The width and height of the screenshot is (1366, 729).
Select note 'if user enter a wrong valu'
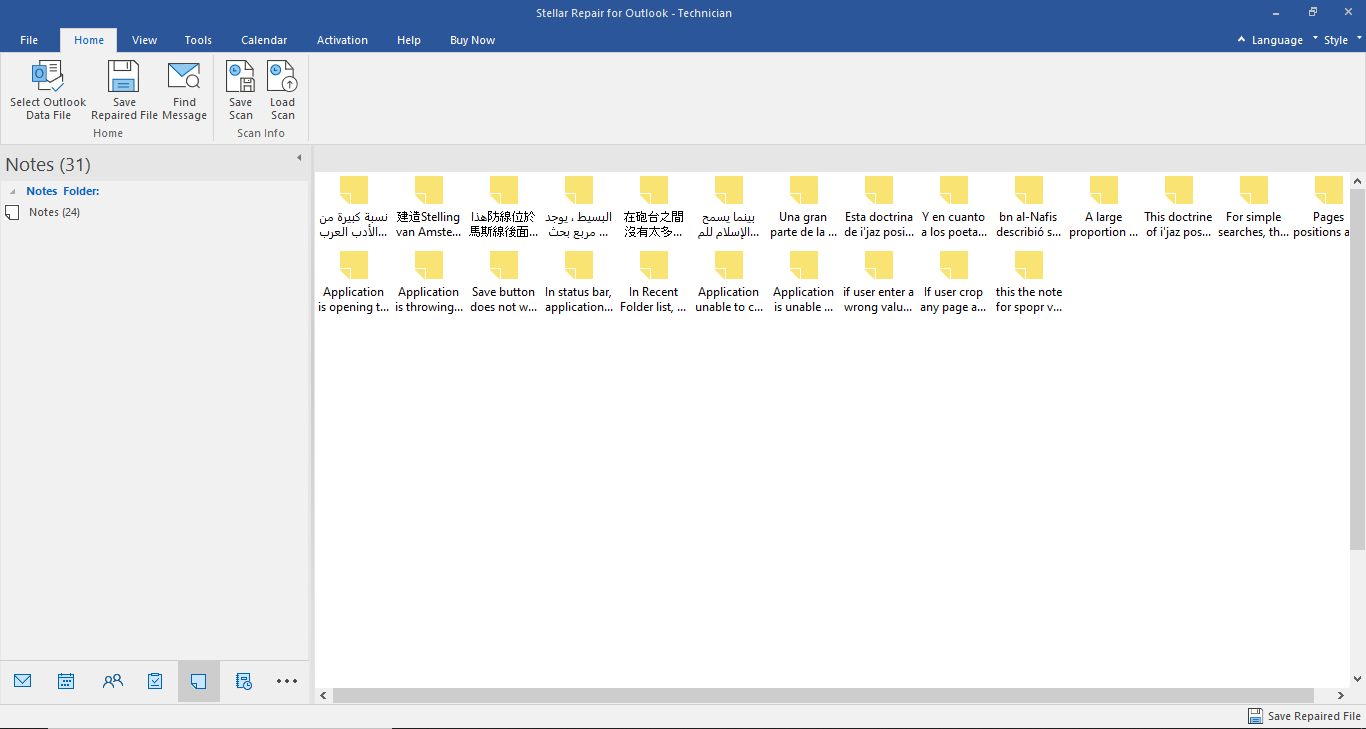878,283
